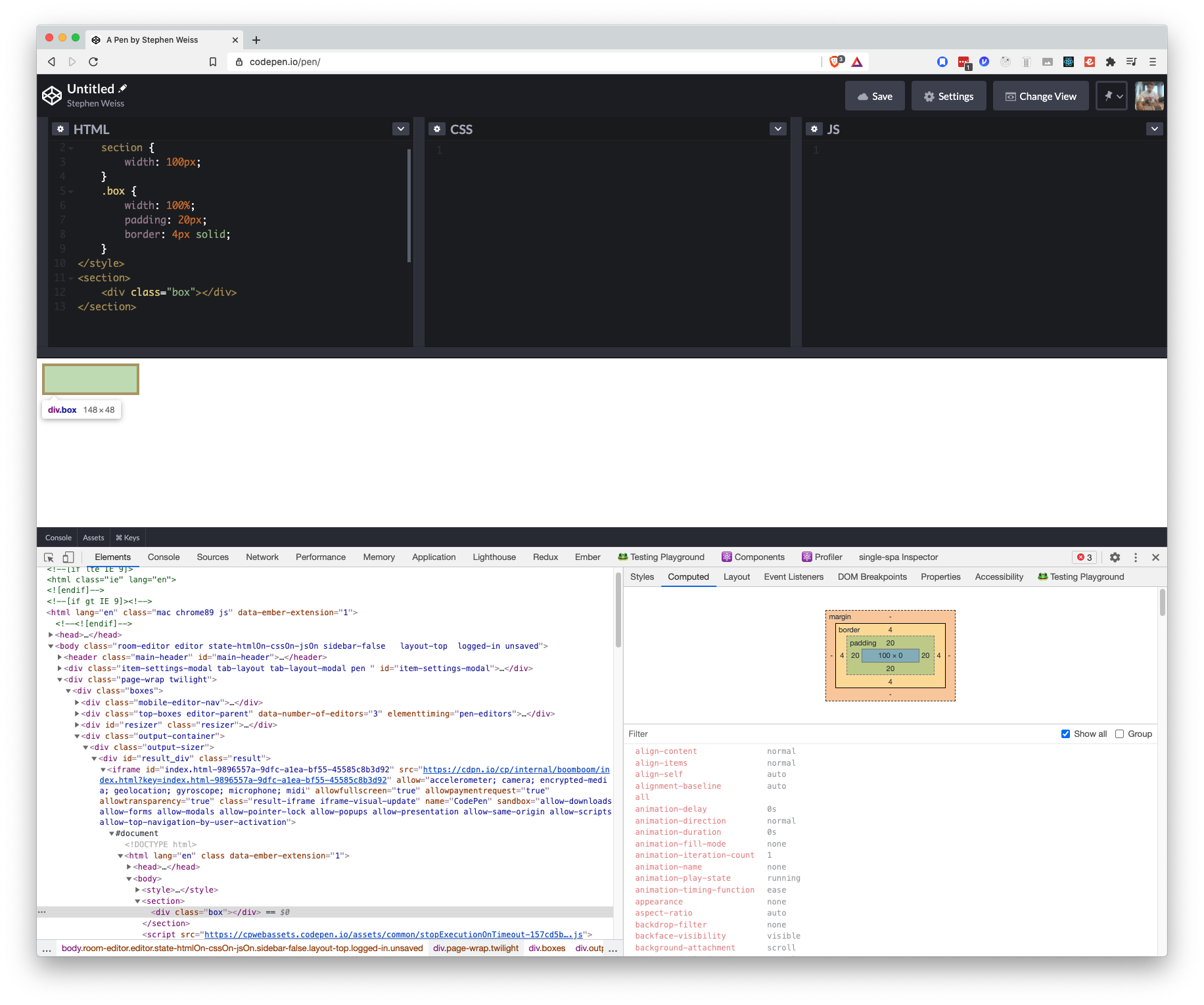The height and width of the screenshot is (1005, 1204).
Task: Edit pen title with pencil icon
Action: point(123,89)
